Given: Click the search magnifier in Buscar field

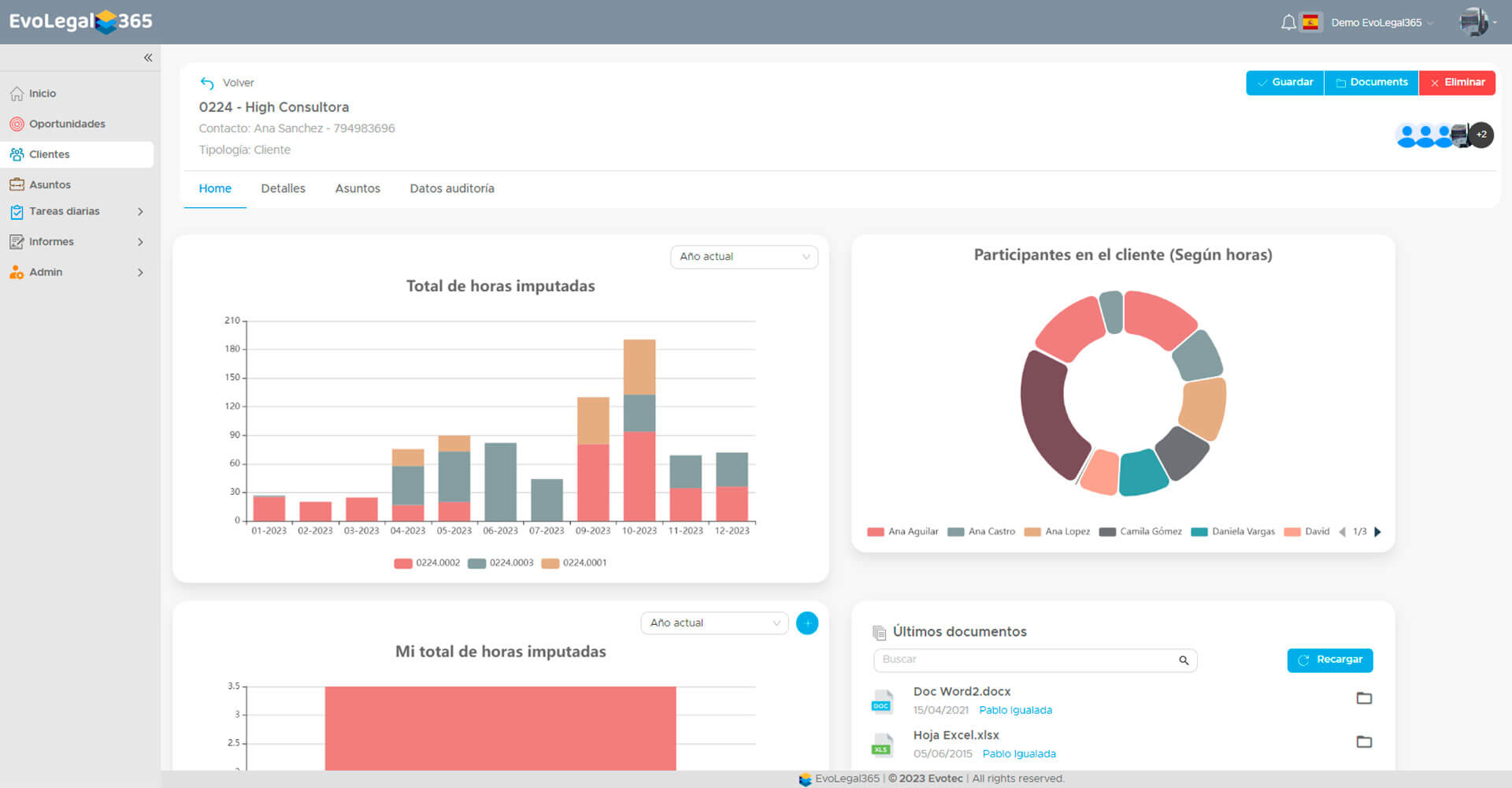Looking at the screenshot, I should (x=1183, y=660).
